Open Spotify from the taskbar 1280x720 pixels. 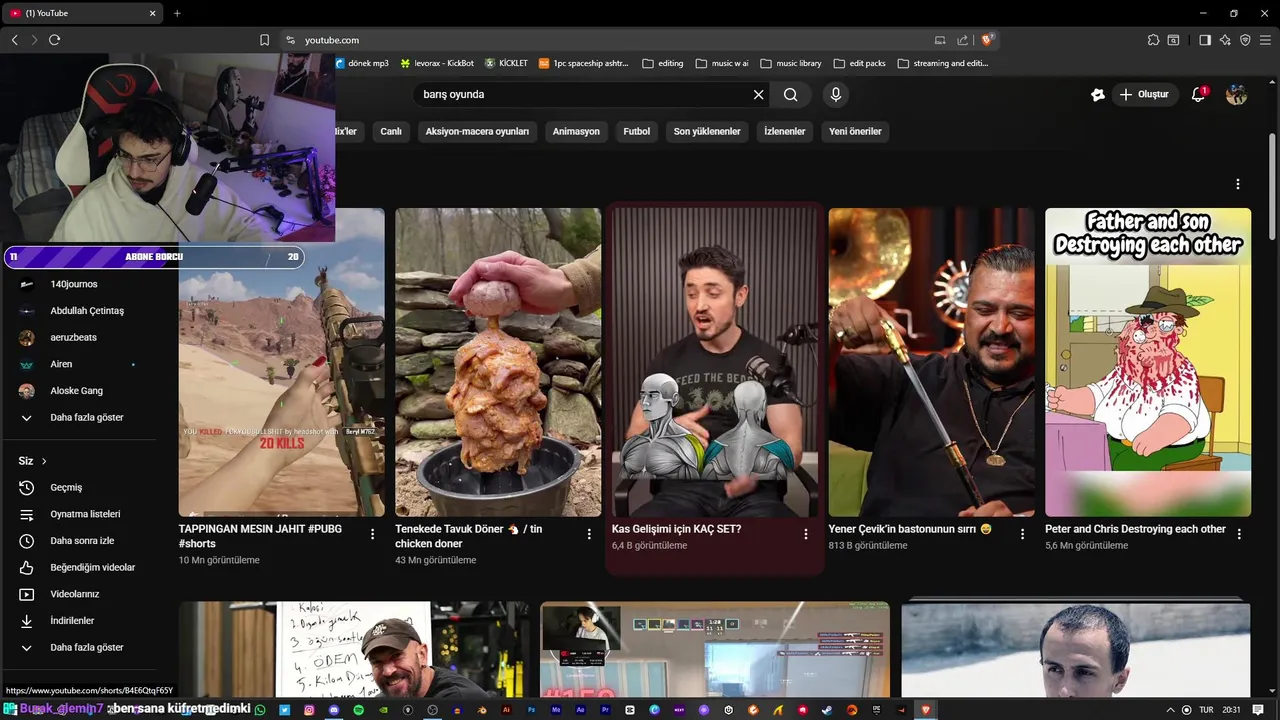pyautogui.click(x=358, y=710)
